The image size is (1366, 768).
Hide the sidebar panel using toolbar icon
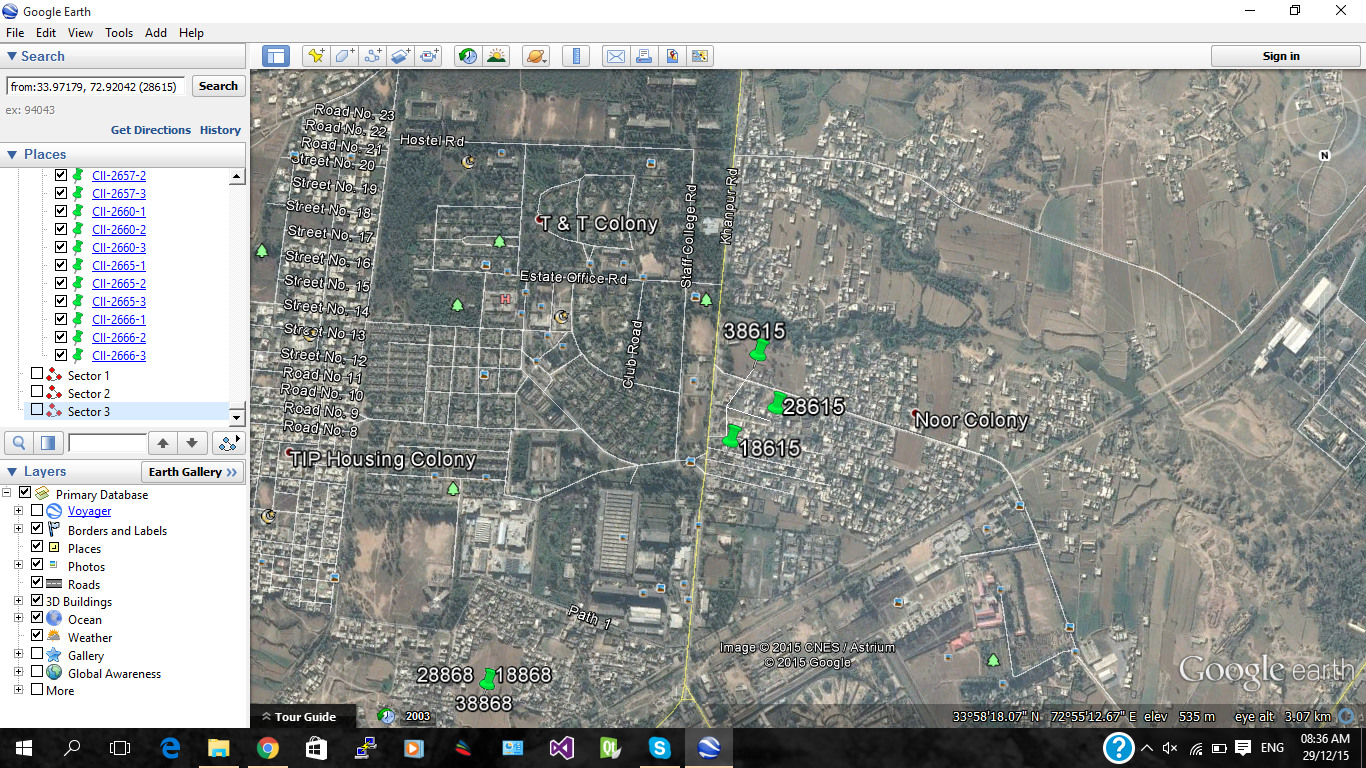click(276, 56)
